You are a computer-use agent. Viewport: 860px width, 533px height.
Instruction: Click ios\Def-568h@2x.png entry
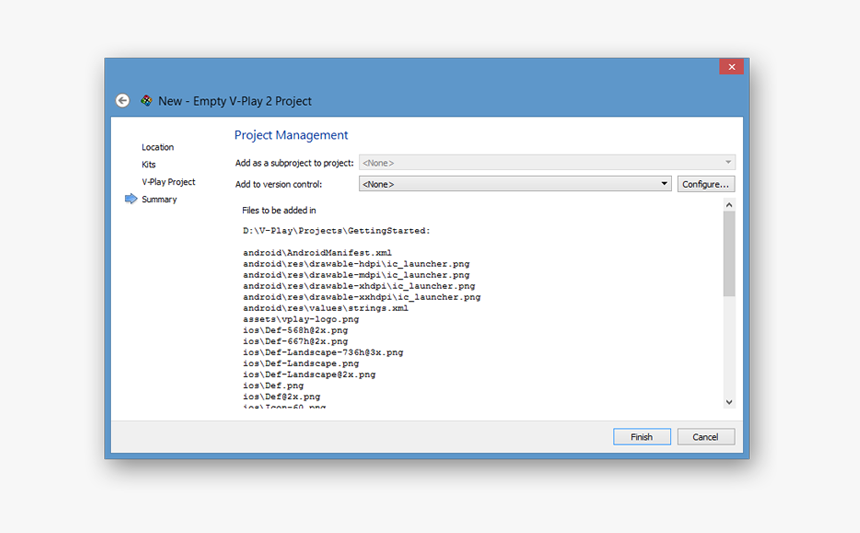tap(295, 330)
